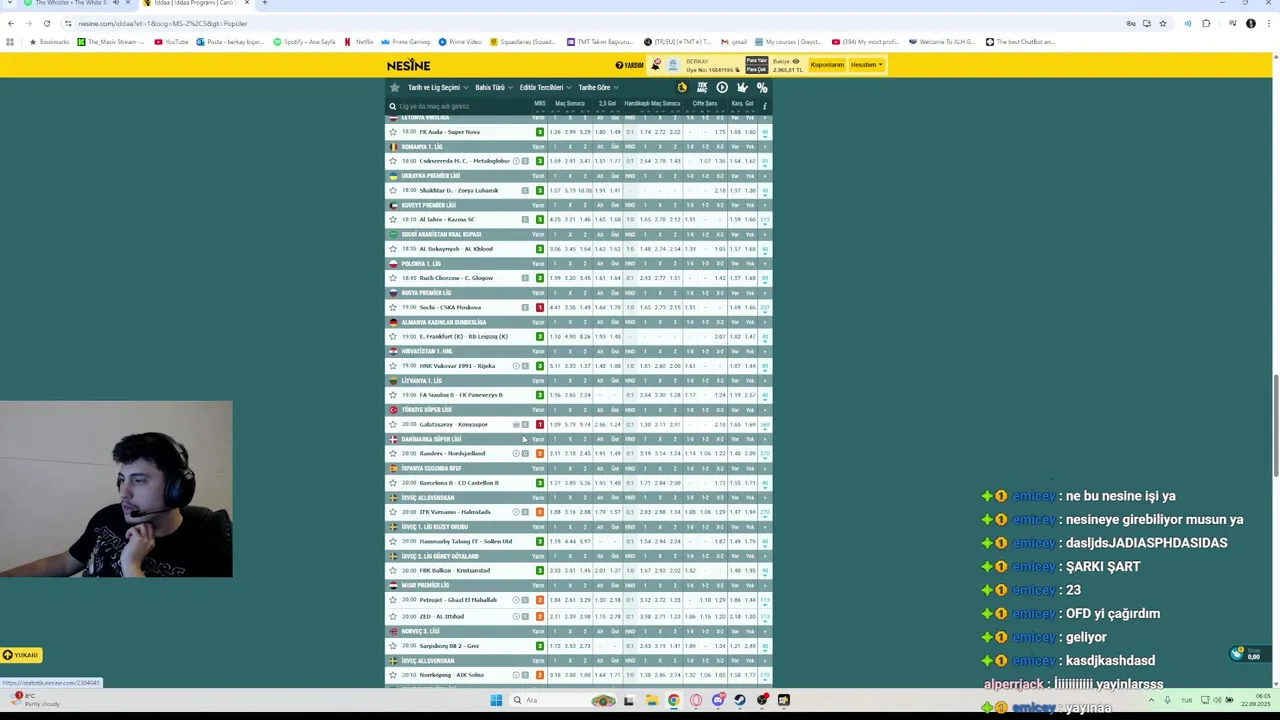
Task: Select odds 4.41 for Sochi win
Action: point(555,307)
